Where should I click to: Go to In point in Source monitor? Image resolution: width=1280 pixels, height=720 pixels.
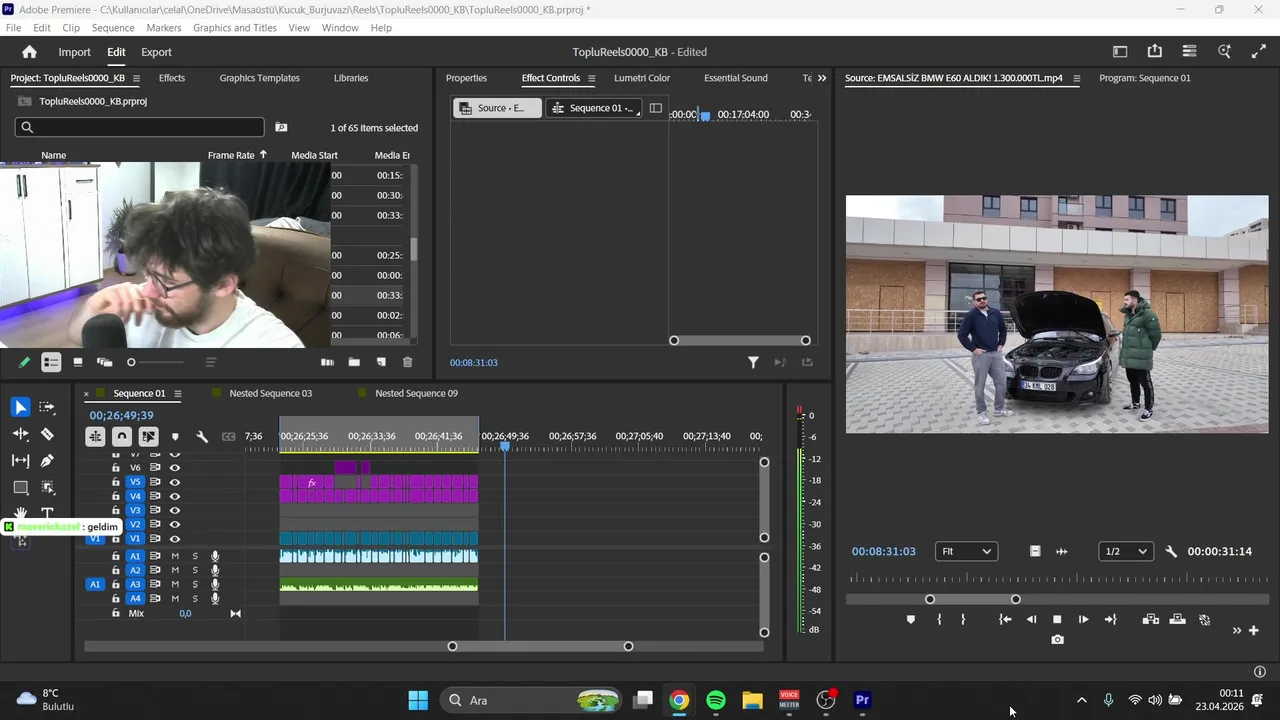[1005, 620]
